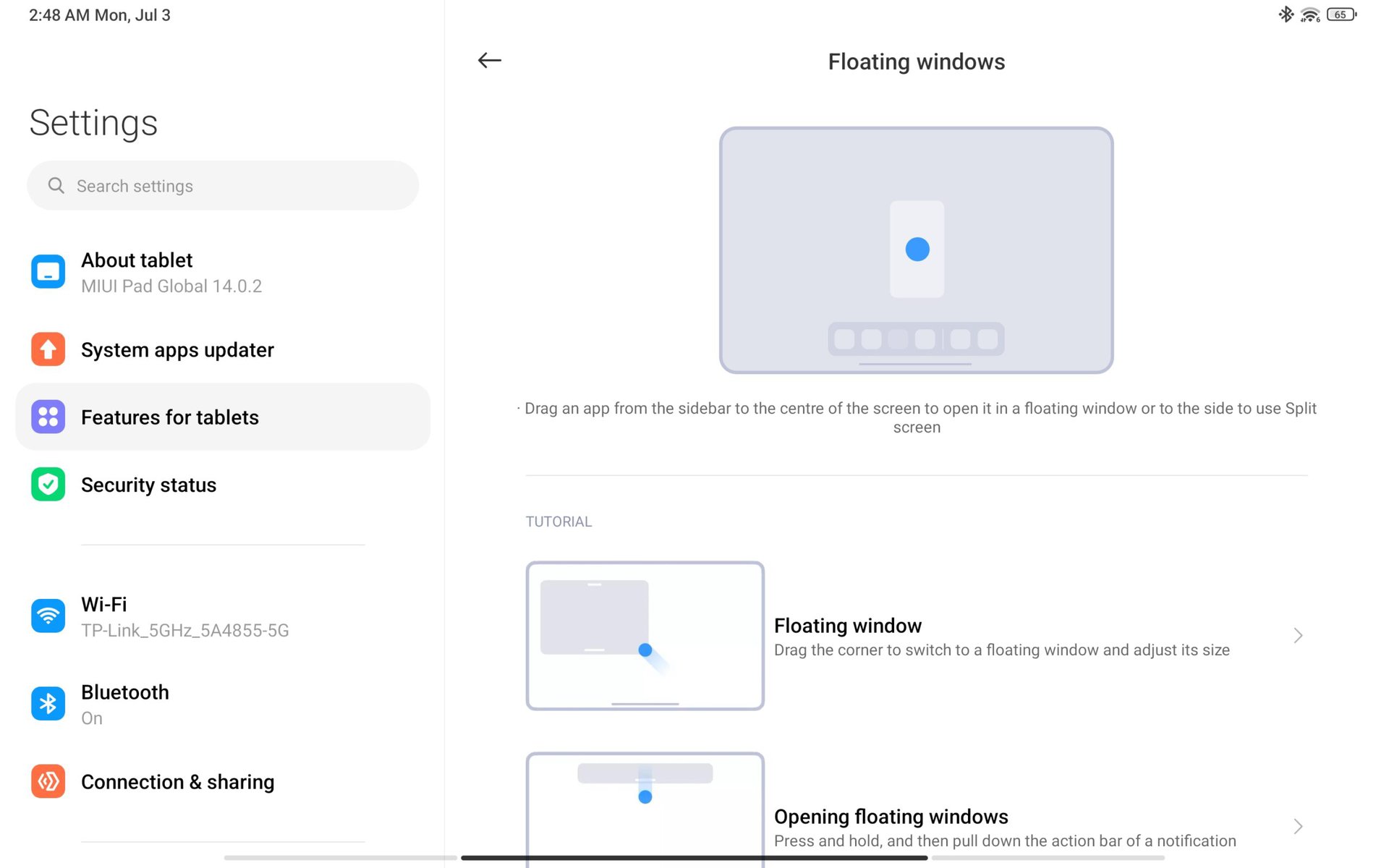Tap the Floating window tutorial thumbnail

pos(645,635)
